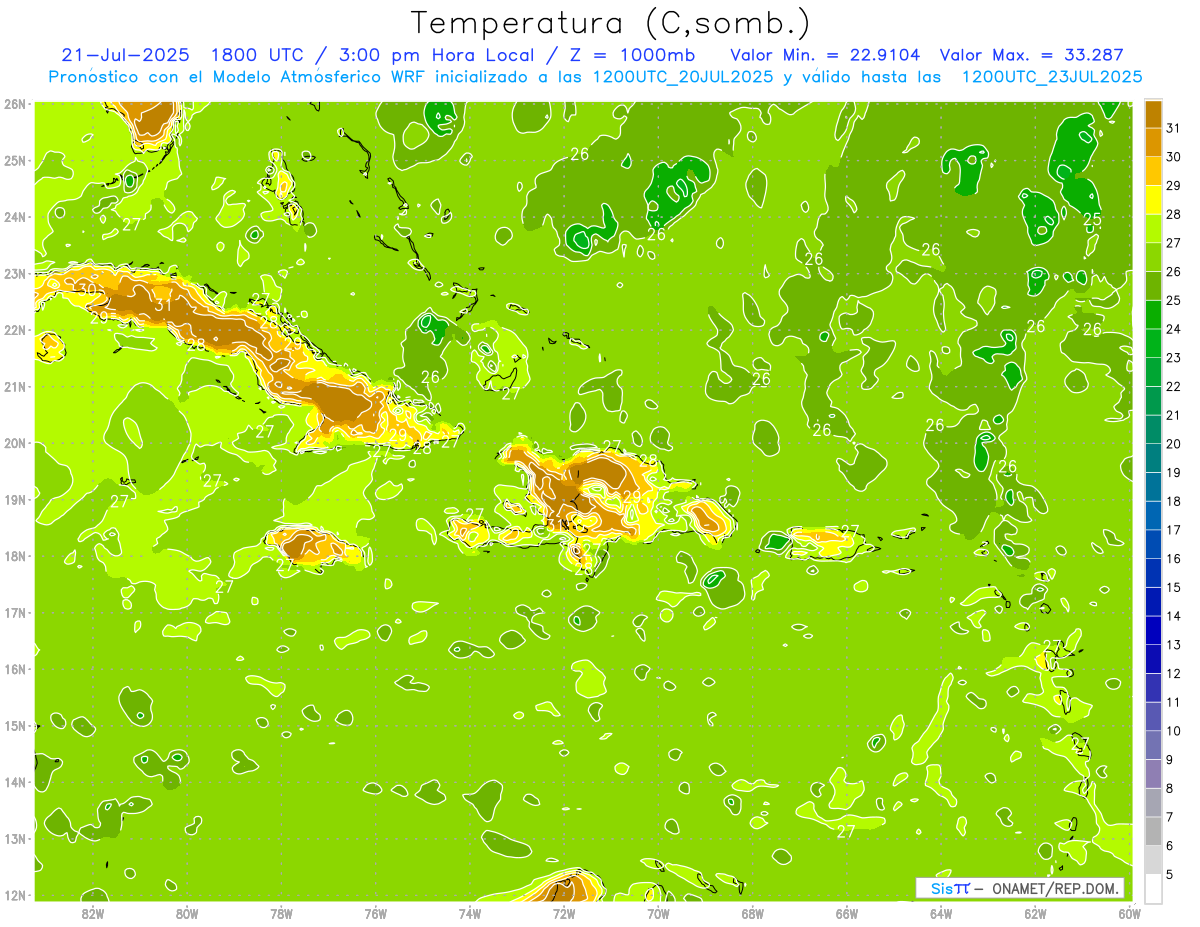Click the '14' value on the color scale
Viewport: 1200px width, 927px height.
pos(1173,616)
